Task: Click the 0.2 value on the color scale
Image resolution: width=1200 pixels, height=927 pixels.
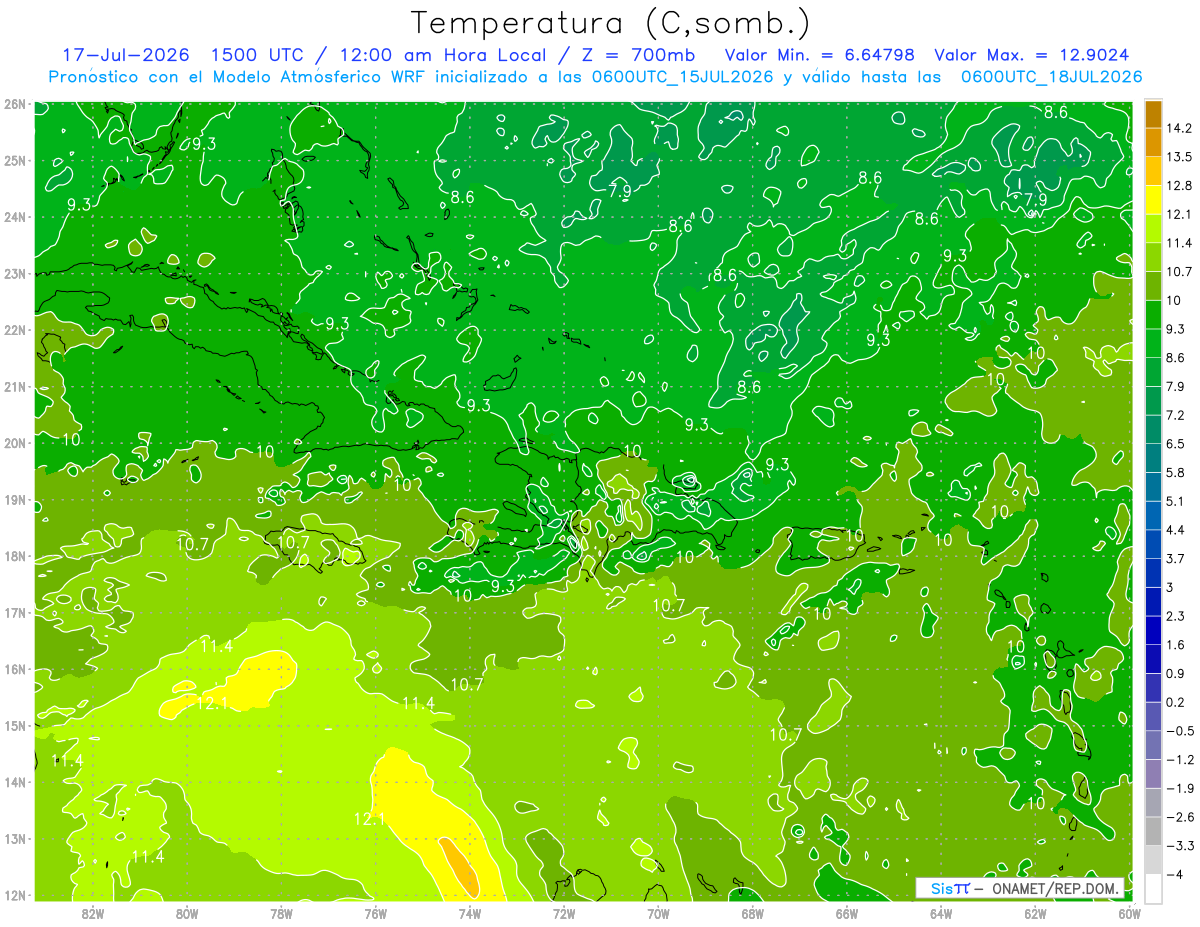Action: (x=1176, y=702)
